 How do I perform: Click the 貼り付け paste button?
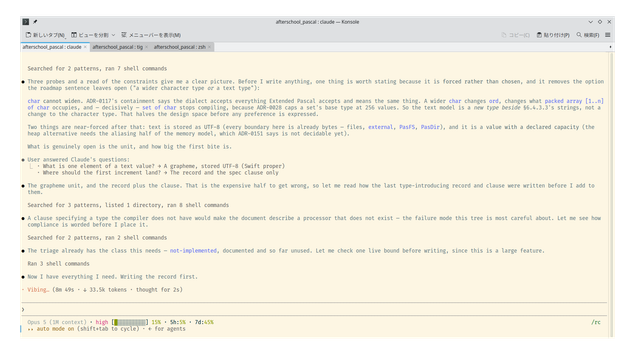553,35
